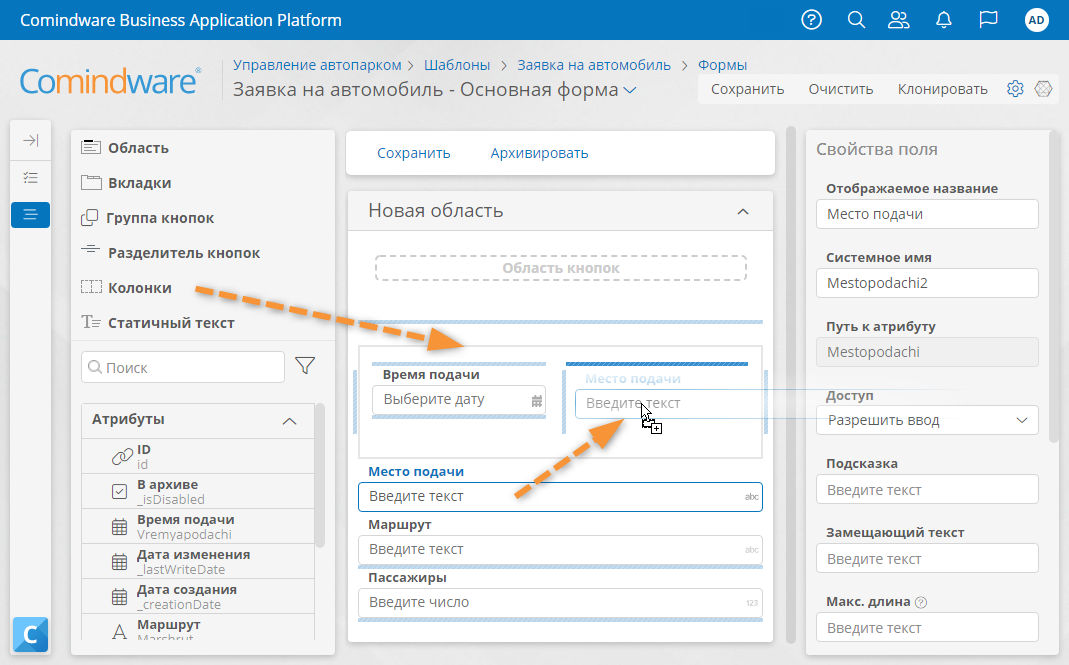
Task: Click form canvas vertical scrollbar
Action: [791, 384]
